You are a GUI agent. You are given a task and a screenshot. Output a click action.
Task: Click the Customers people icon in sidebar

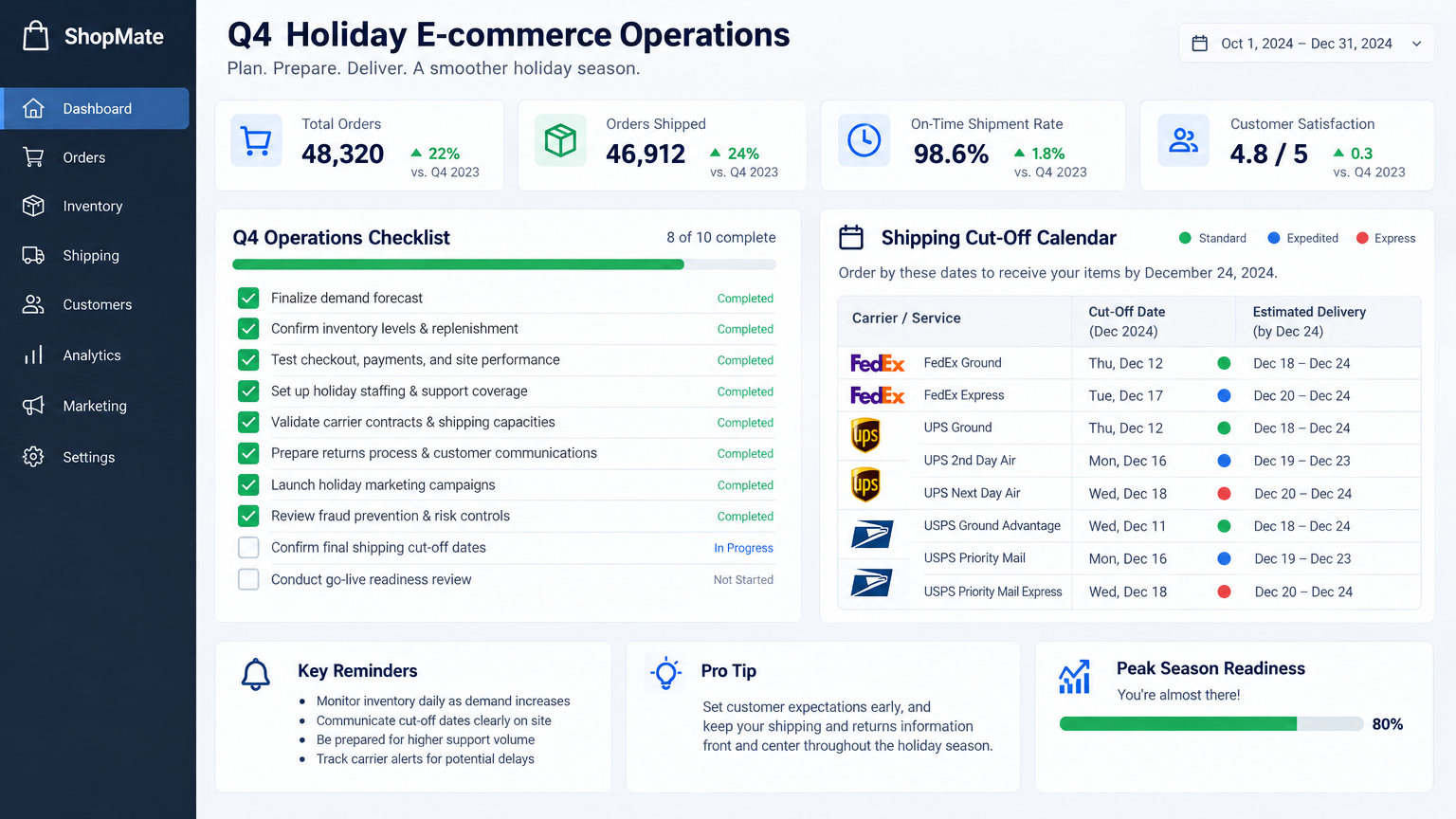33,304
